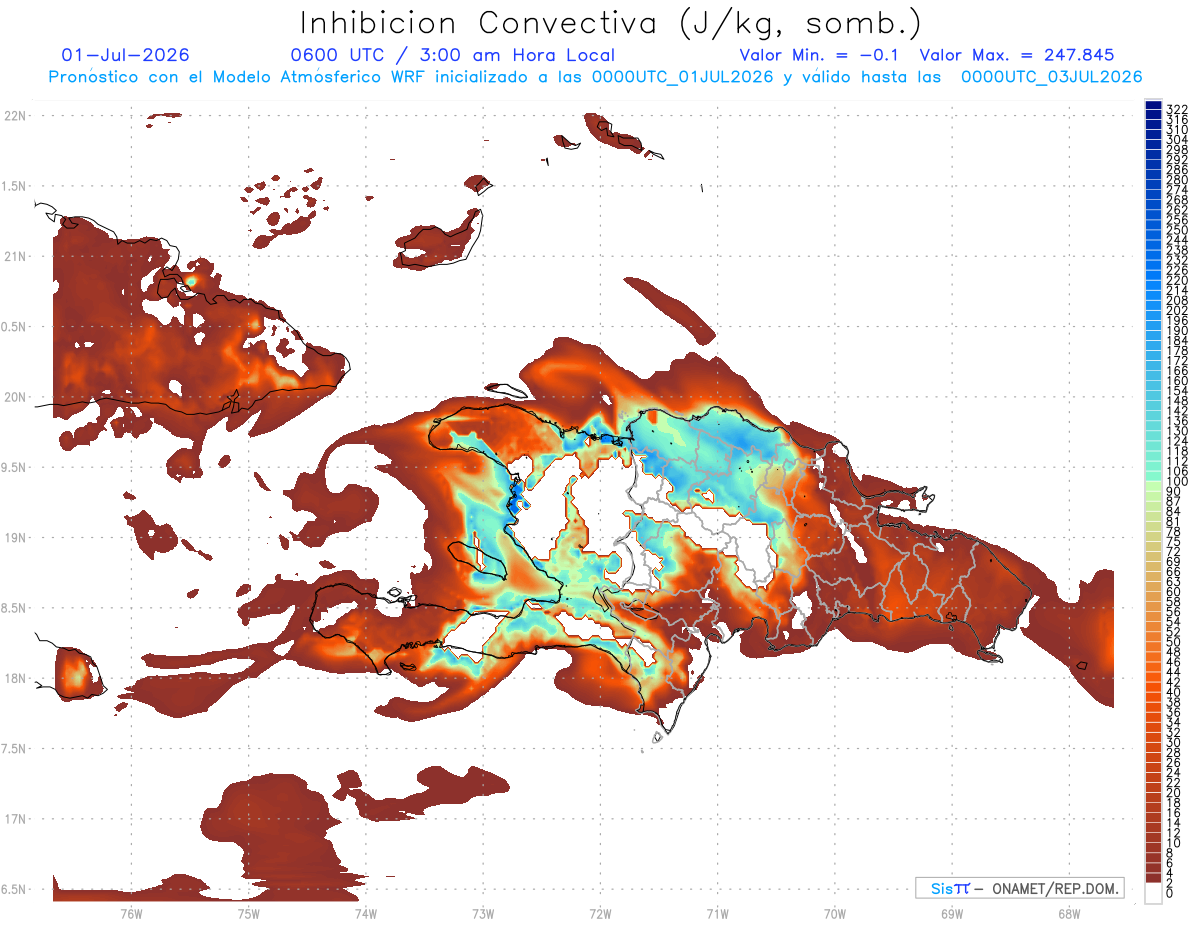Click the white 0 colorbar swatch
The width and height of the screenshot is (1200, 927).
tap(1153, 892)
